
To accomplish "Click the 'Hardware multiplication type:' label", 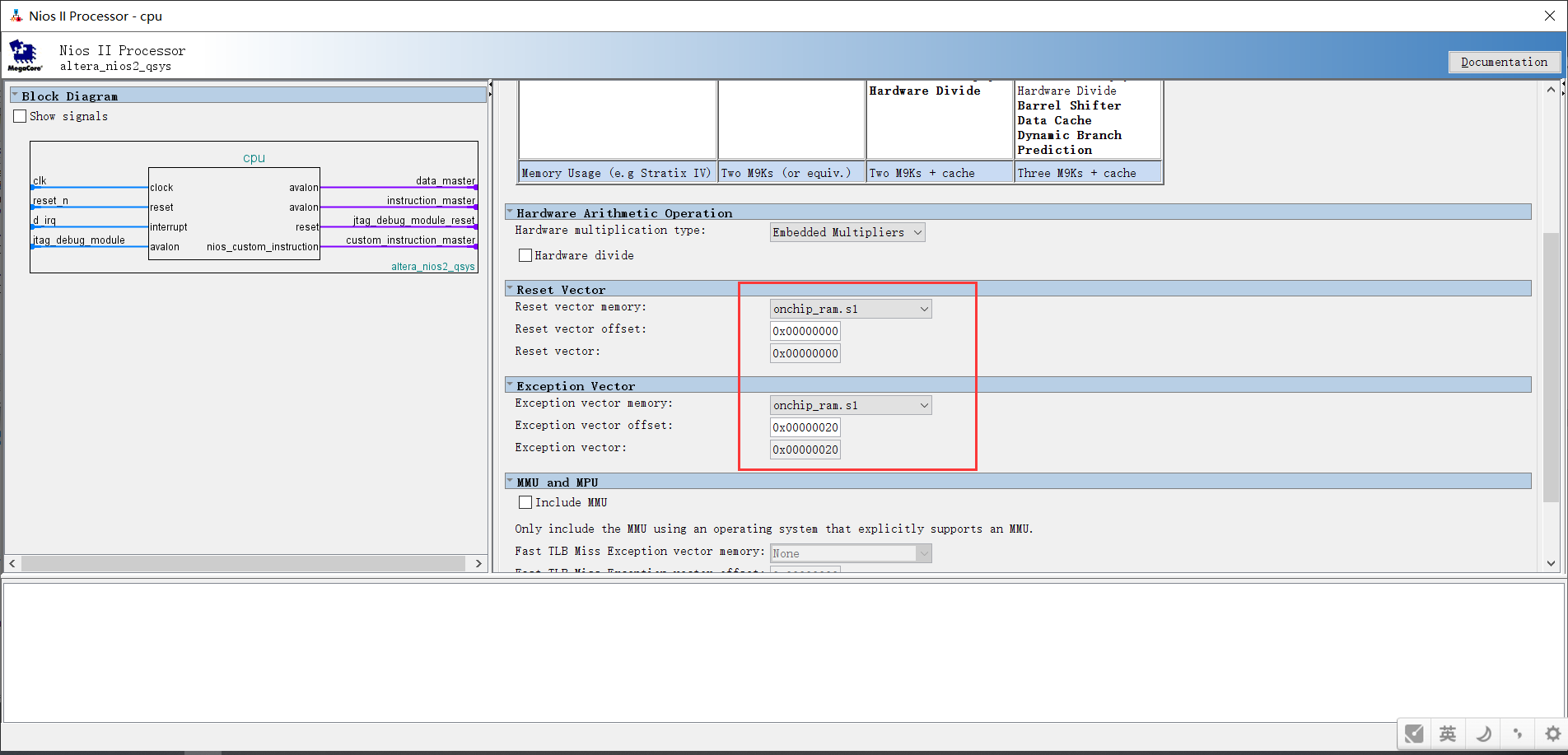I will [x=610, y=231].
